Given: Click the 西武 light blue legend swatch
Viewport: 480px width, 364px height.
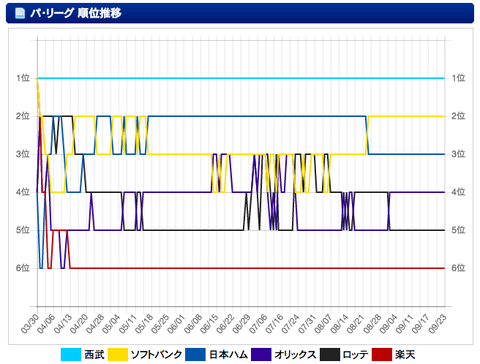Looking at the screenshot, I should pyautogui.click(x=71, y=354).
